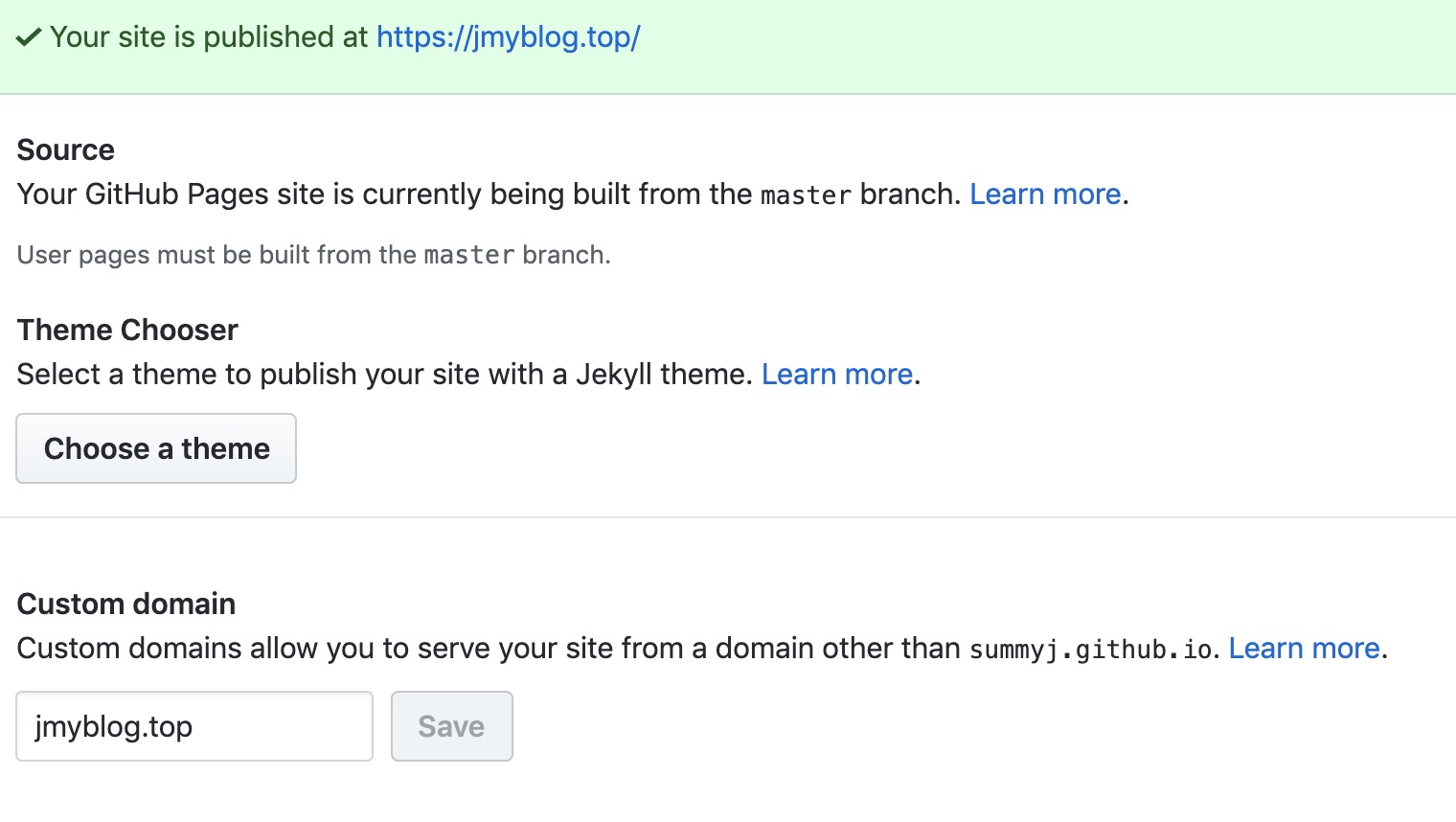This screenshot has width=1456, height=822.
Task: Click the Save button for custom domain
Action: [451, 726]
